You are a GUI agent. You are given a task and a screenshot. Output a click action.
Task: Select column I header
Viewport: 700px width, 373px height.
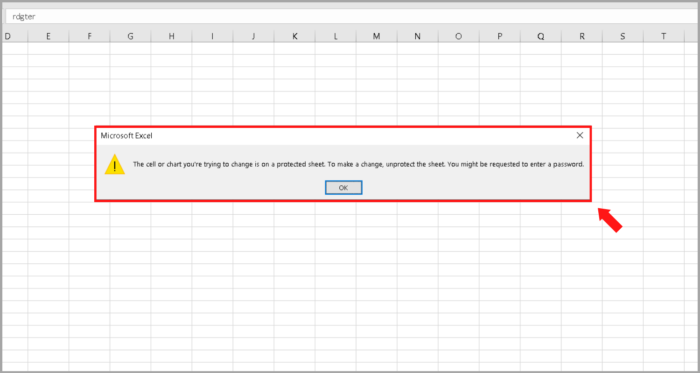tap(212, 37)
